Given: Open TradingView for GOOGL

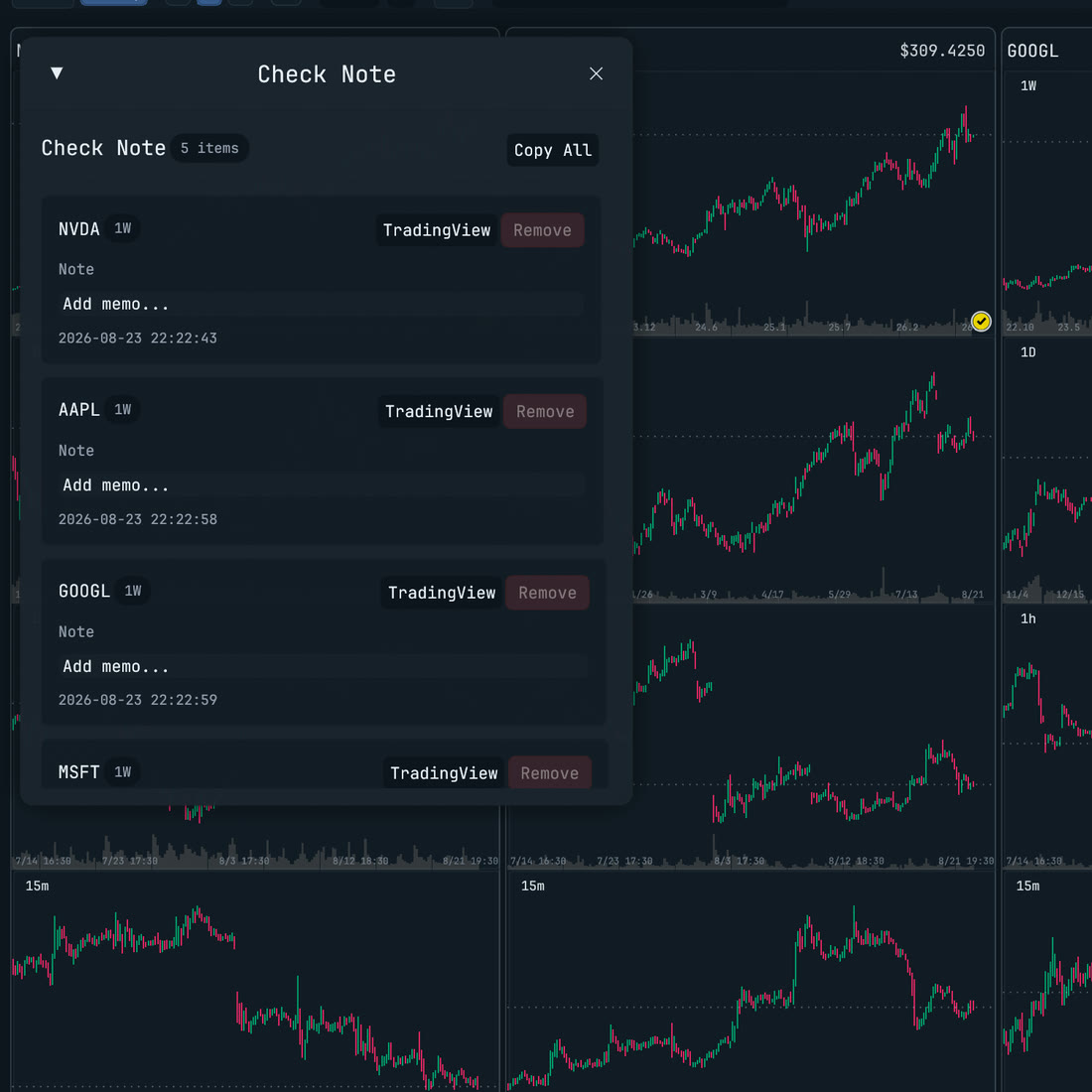Looking at the screenshot, I should point(442,593).
